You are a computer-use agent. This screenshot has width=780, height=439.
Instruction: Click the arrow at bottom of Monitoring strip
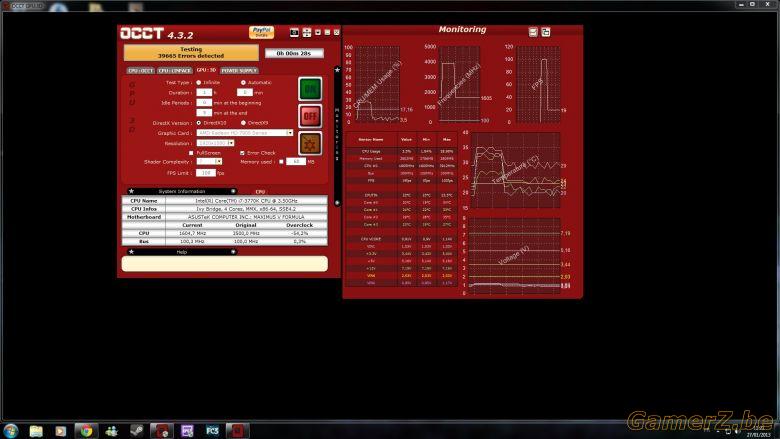337,203
